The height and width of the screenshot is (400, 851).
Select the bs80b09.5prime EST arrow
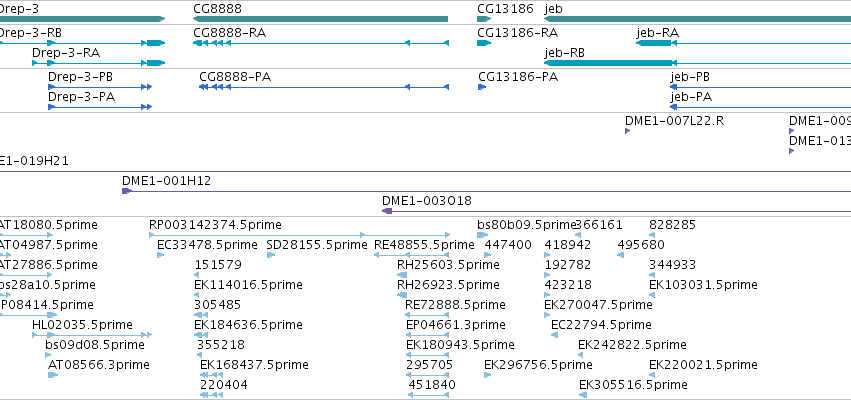[x=482, y=235]
